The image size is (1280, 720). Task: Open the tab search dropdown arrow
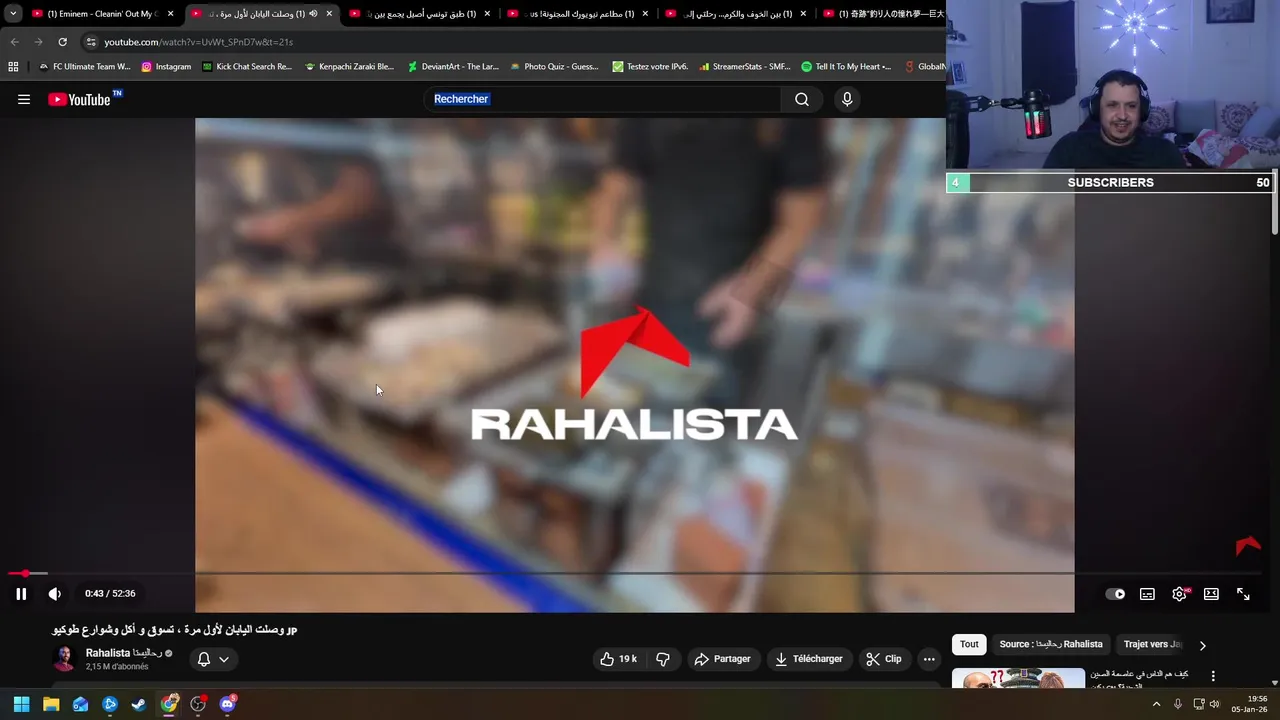pos(13,14)
